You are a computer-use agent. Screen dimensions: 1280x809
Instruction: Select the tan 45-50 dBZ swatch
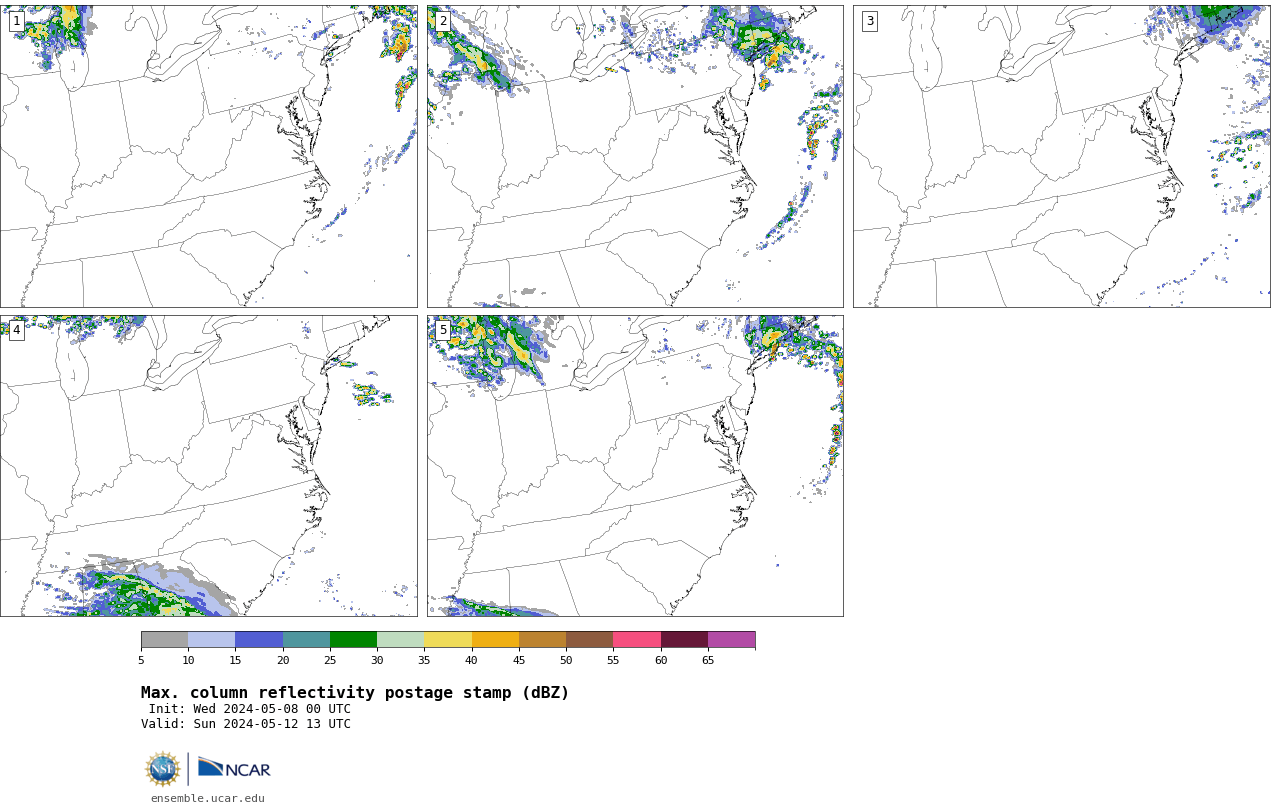pyautogui.click(x=542, y=640)
